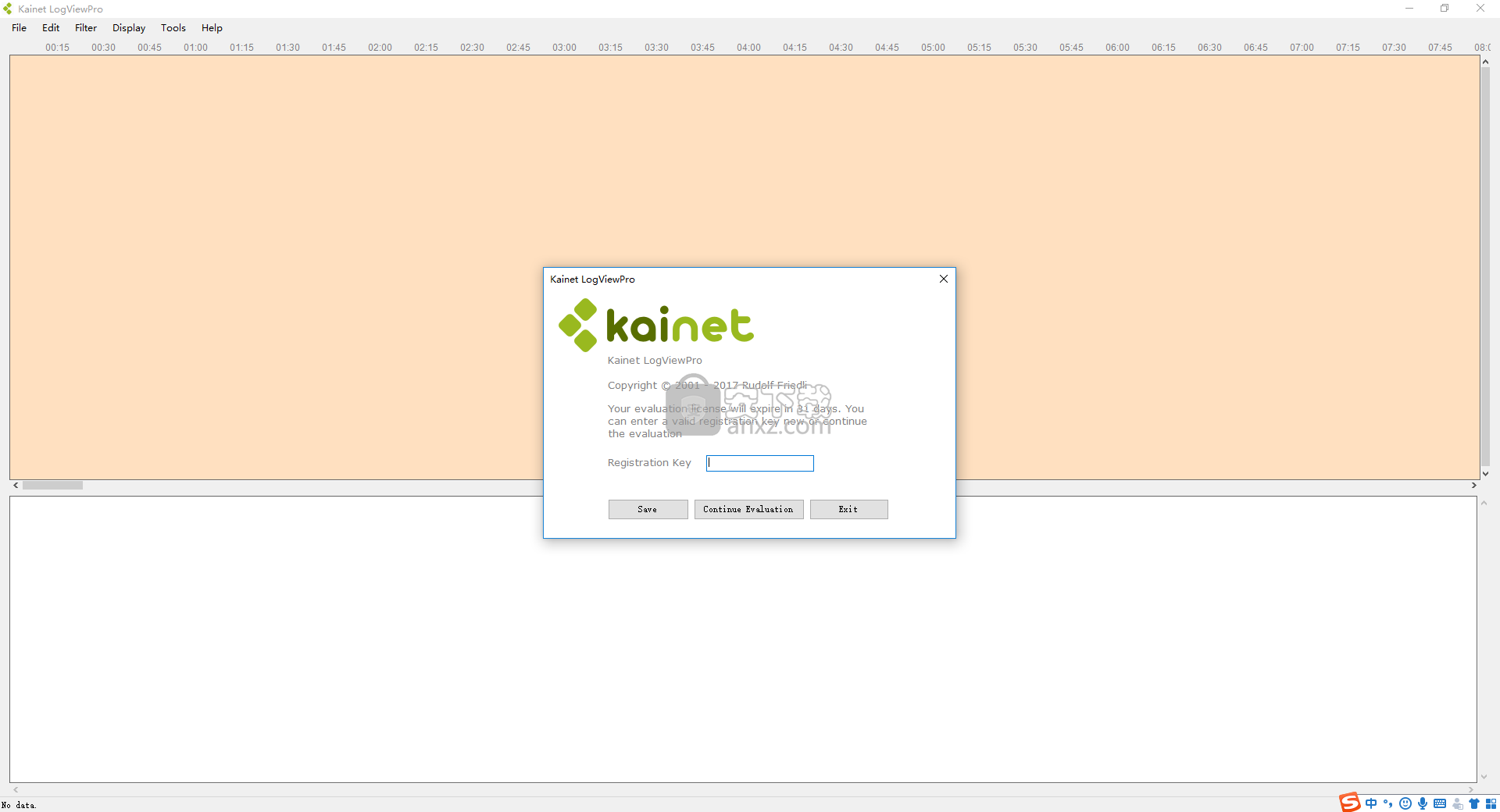The width and height of the screenshot is (1500, 812).
Task: Click the Save button in dialog
Action: (648, 509)
